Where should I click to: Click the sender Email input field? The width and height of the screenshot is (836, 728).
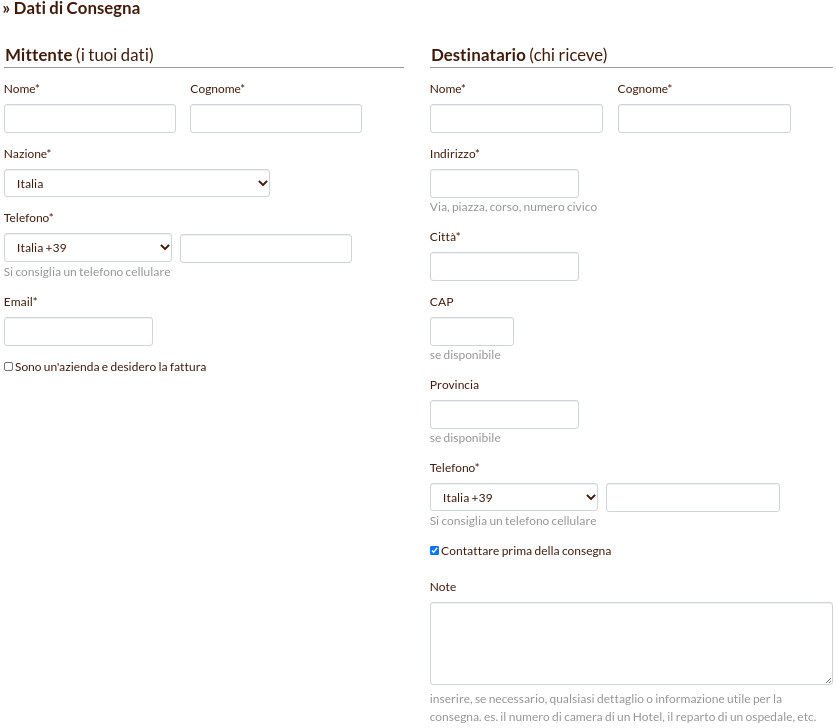(79, 331)
